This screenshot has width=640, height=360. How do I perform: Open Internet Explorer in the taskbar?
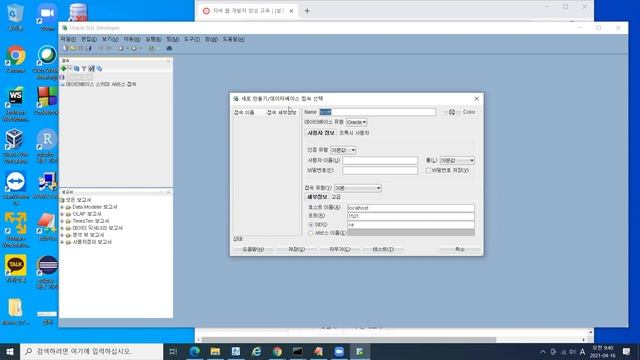(256, 351)
